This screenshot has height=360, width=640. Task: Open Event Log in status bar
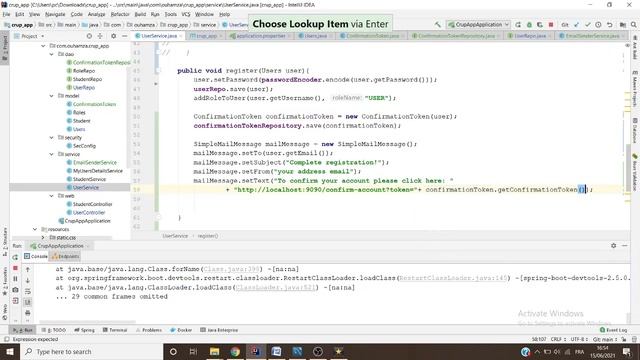pos(613,330)
